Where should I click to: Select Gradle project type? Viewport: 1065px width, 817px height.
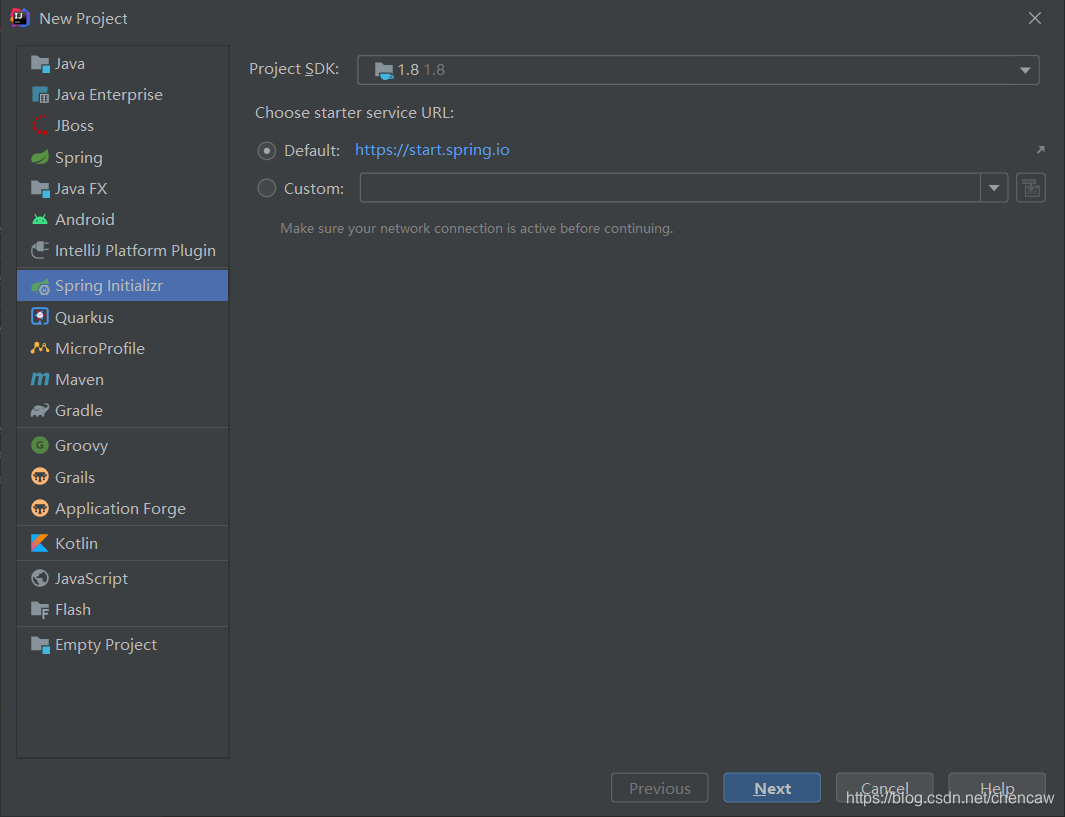click(122, 410)
